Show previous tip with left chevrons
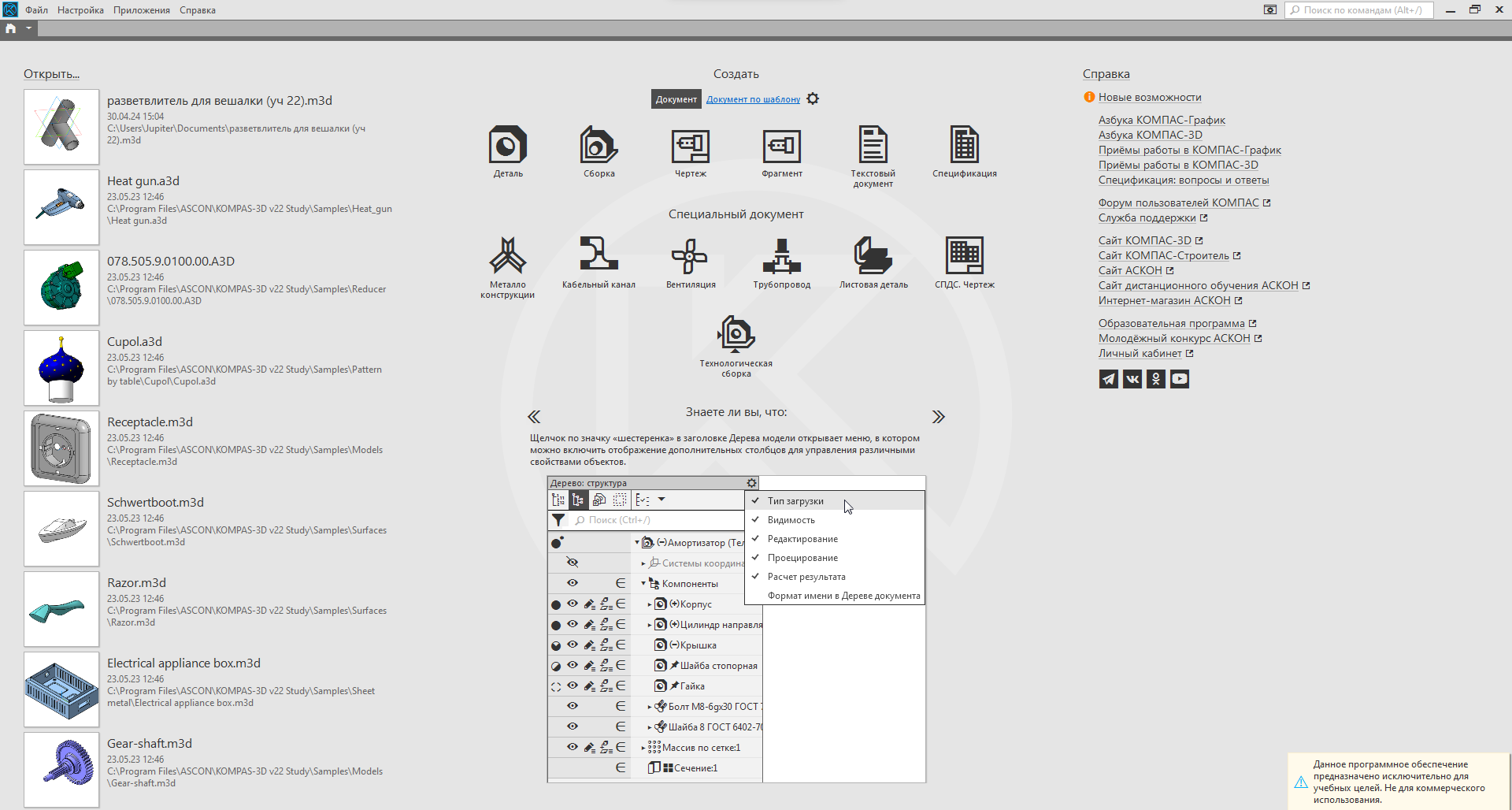Screen dimensions: 1512x810 pos(534,417)
